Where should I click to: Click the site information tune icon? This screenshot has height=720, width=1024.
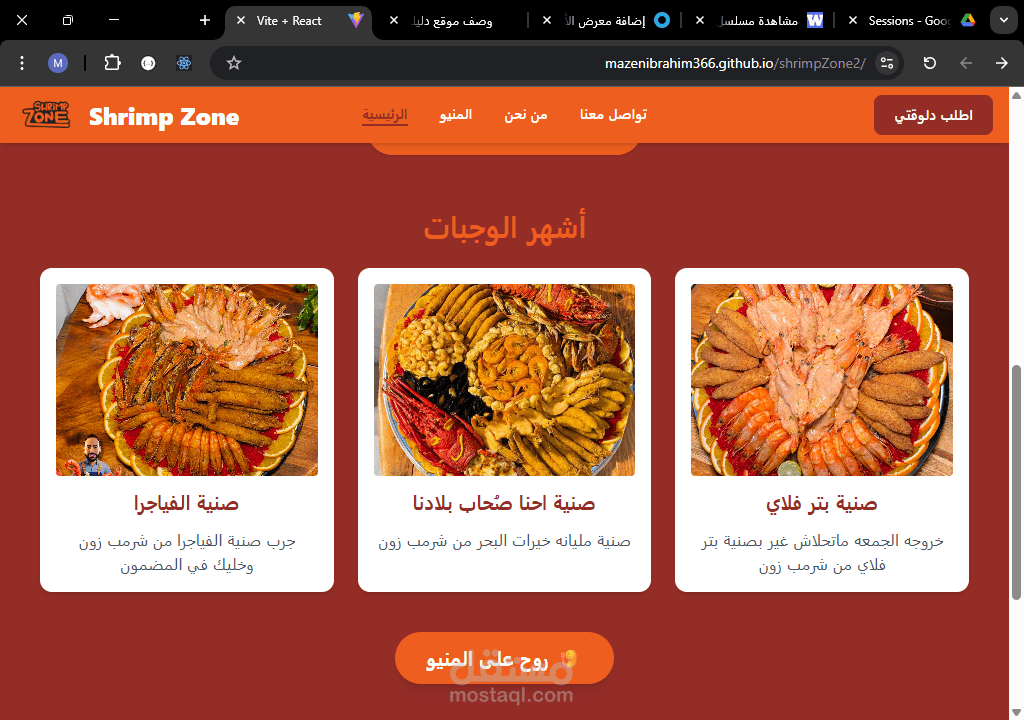click(x=887, y=63)
